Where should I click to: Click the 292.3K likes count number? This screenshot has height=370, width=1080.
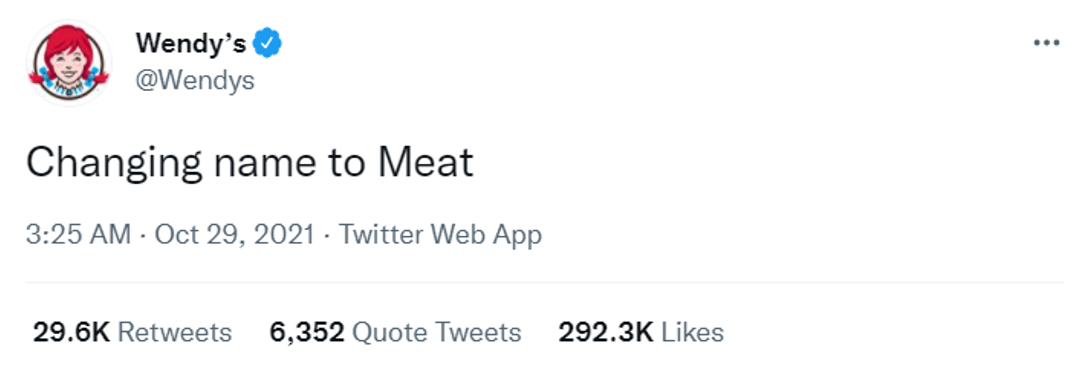point(606,333)
